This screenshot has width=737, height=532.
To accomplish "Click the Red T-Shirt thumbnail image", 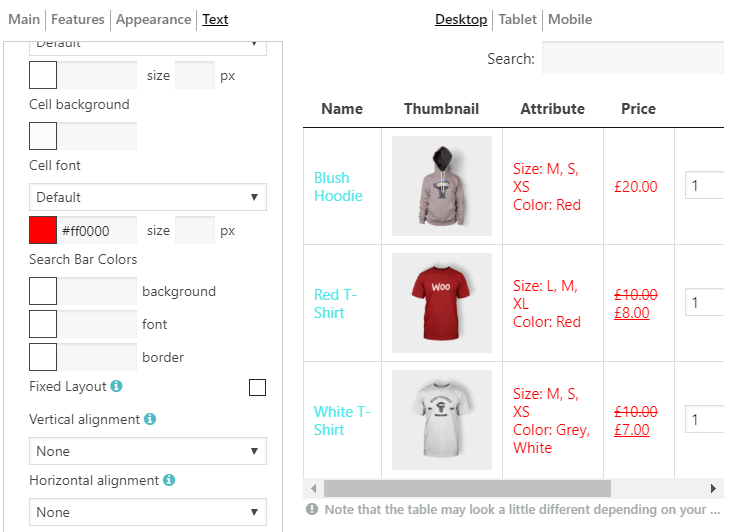I will (442, 303).
